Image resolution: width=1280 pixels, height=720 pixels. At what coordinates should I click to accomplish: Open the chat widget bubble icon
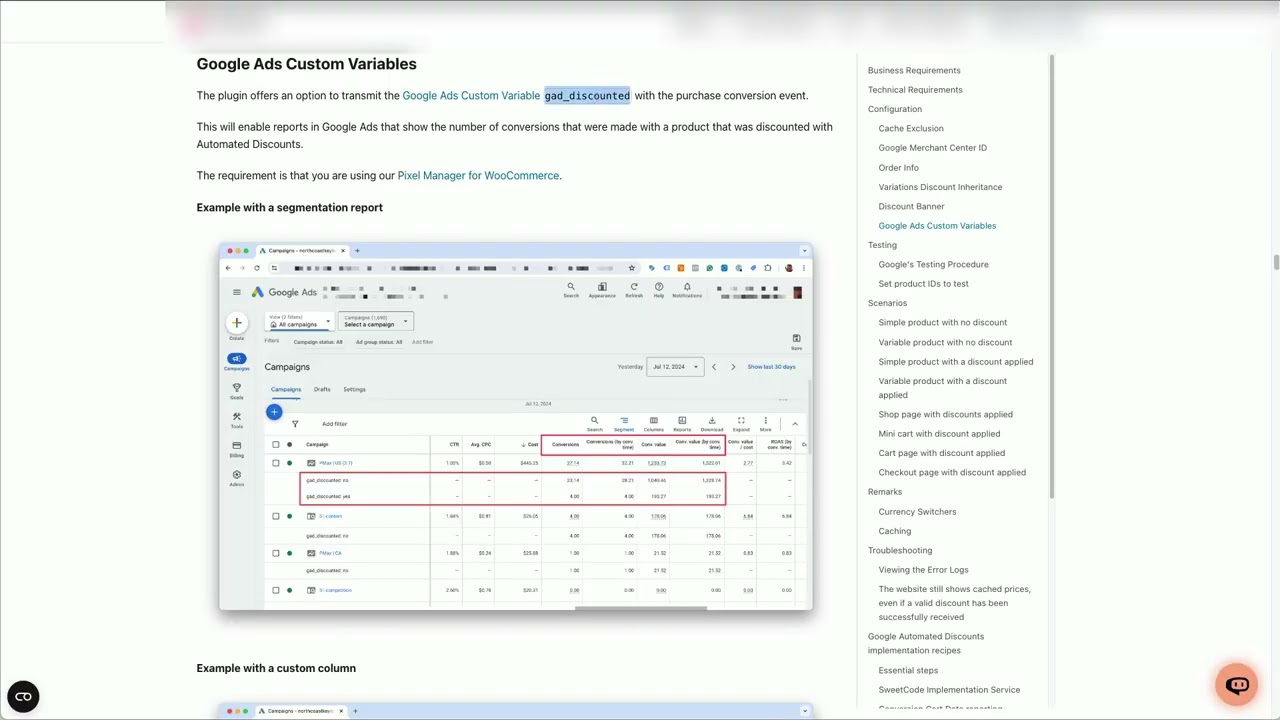coord(1237,685)
